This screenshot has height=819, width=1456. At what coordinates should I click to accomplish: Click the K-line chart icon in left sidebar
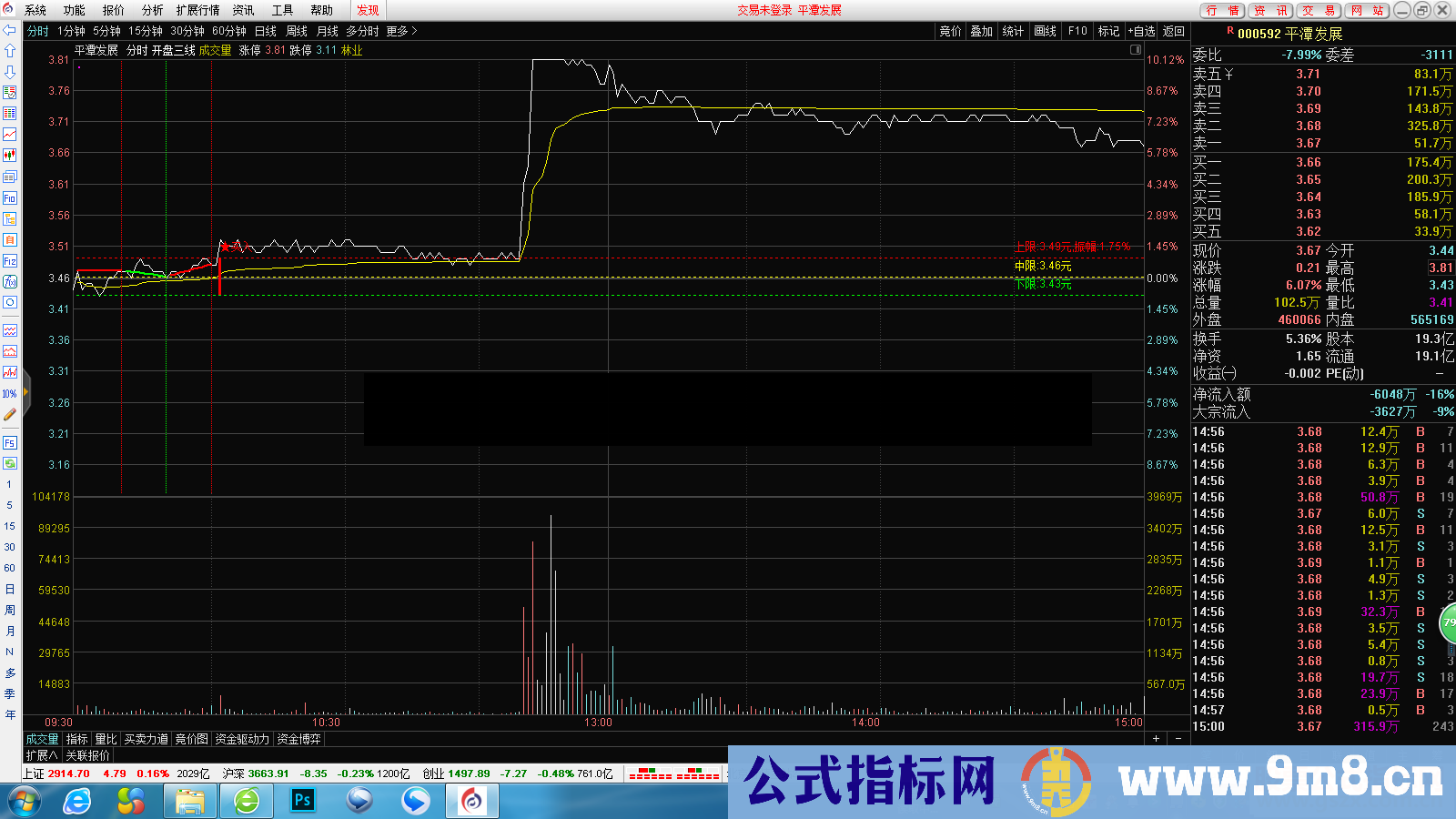point(10,155)
